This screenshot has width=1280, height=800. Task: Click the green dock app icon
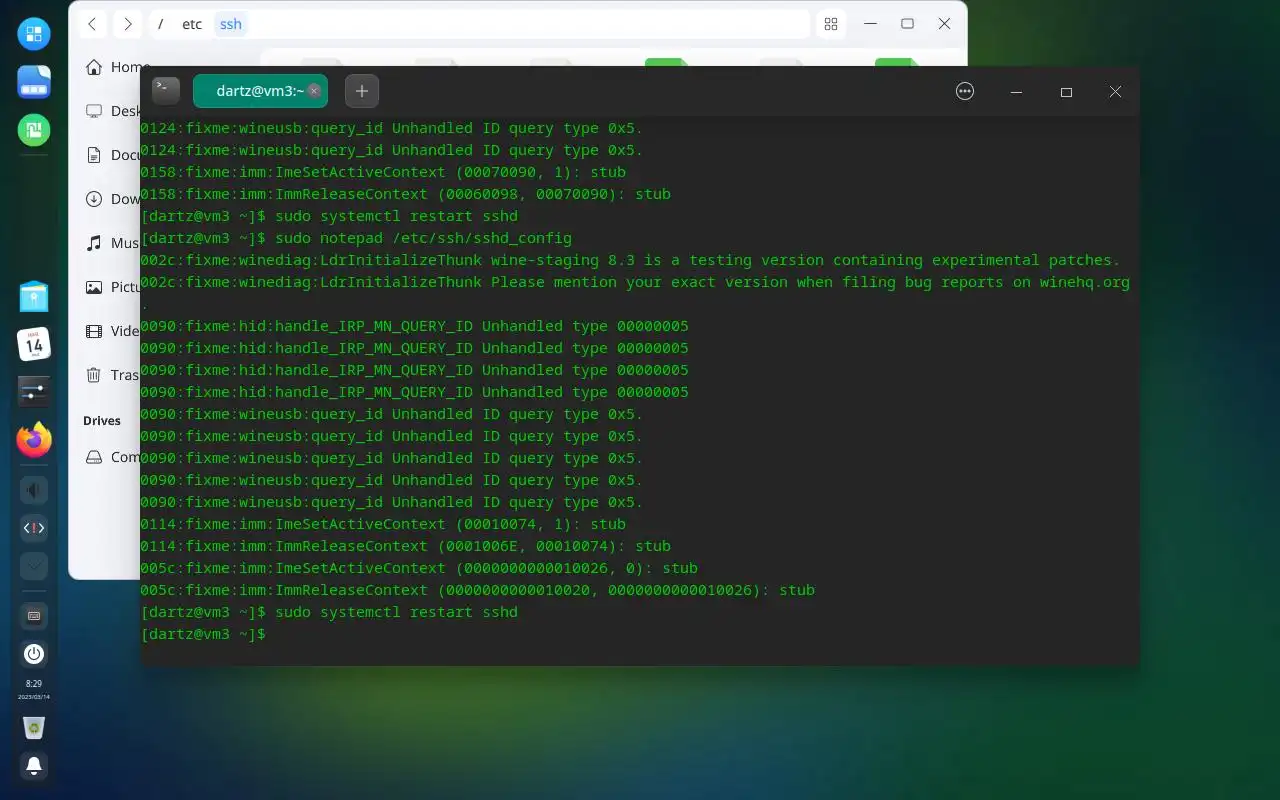[34, 129]
